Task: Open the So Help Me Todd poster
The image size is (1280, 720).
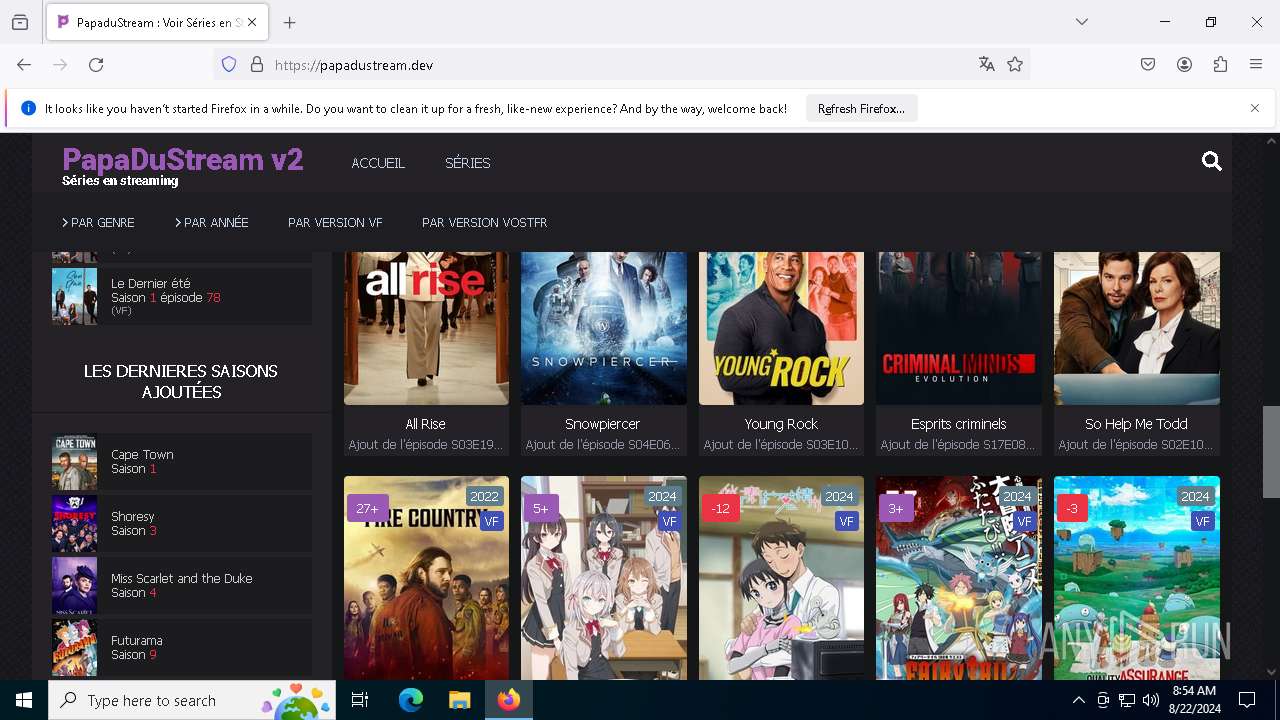Action: (x=1137, y=328)
